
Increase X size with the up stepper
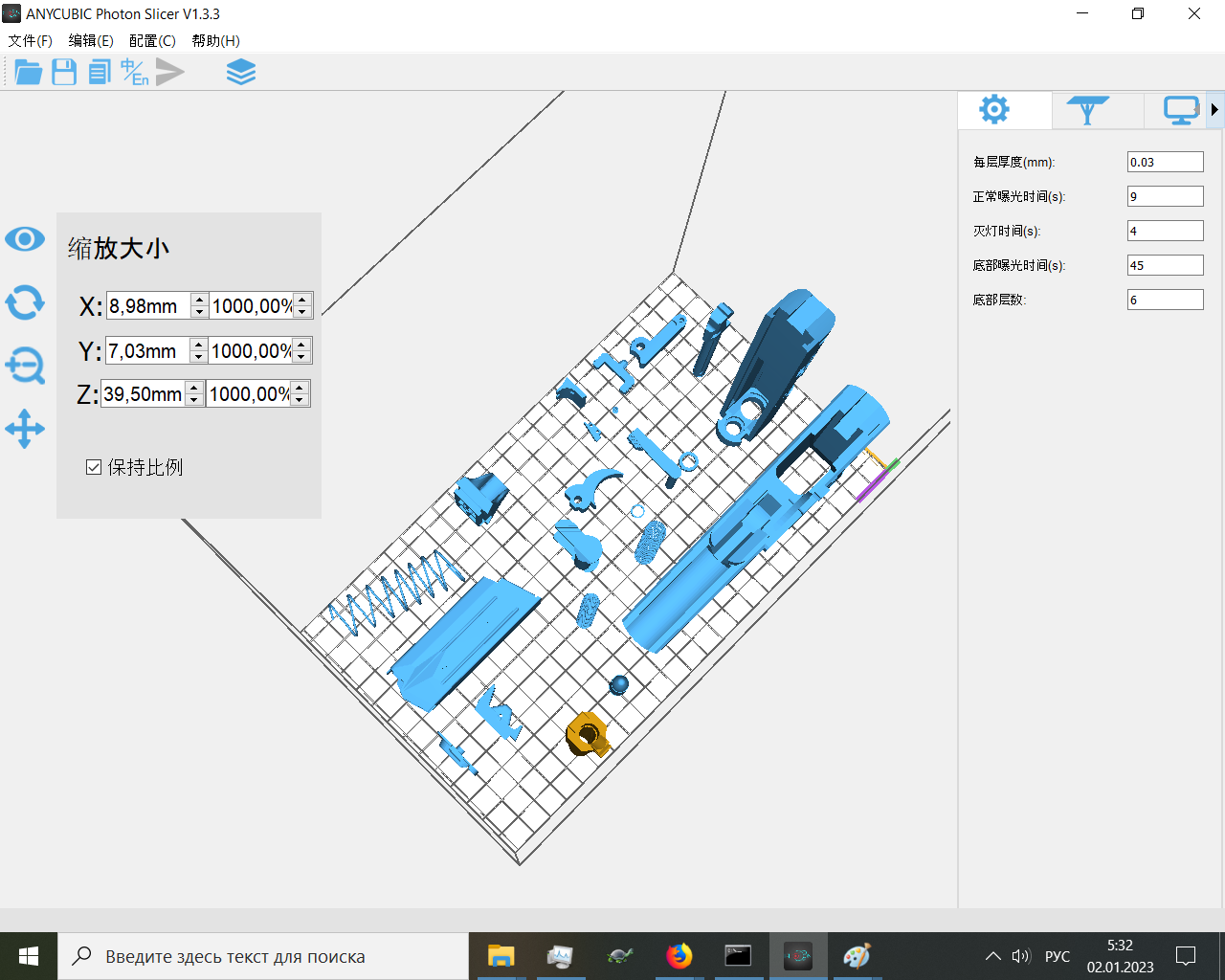click(199, 300)
